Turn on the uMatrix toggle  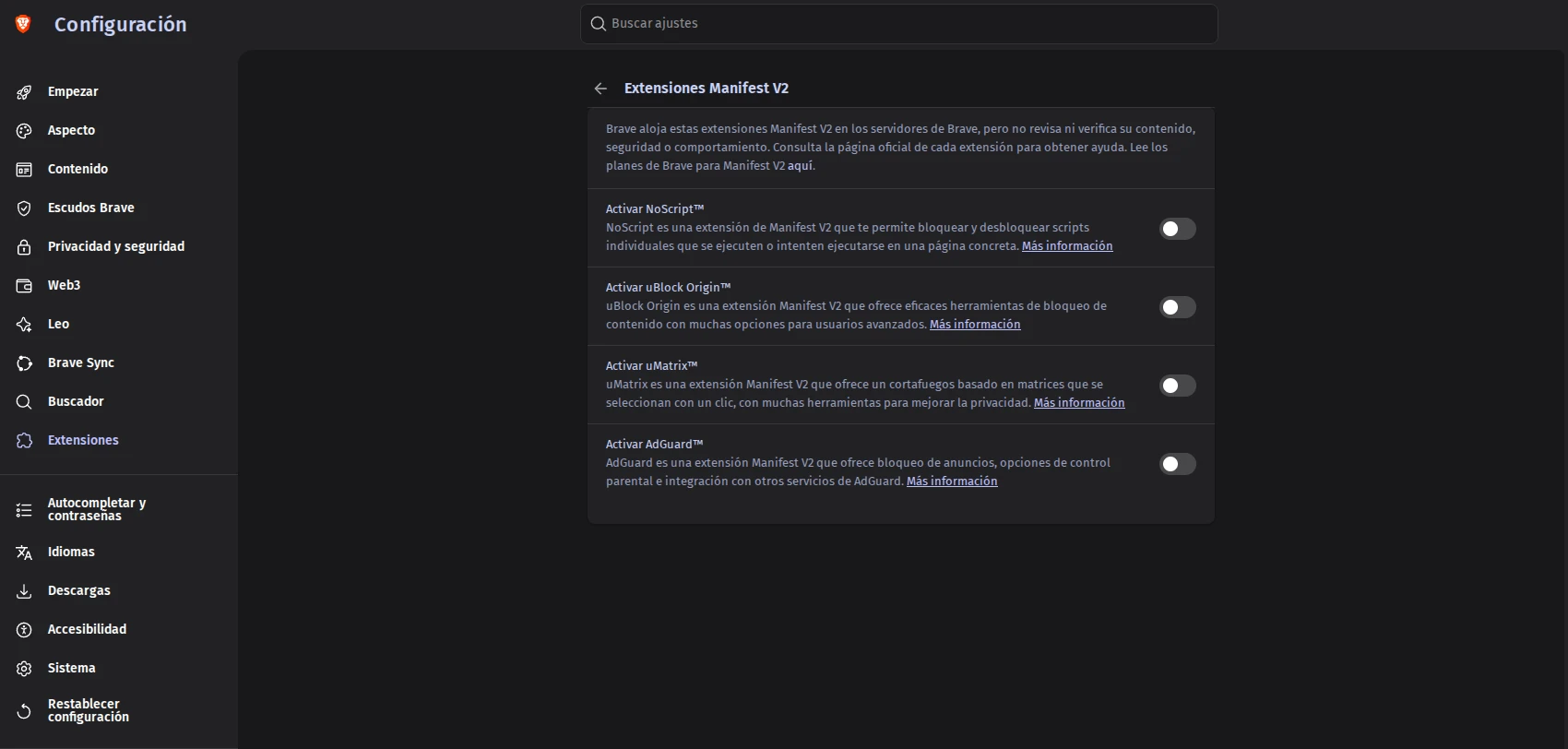1177,386
